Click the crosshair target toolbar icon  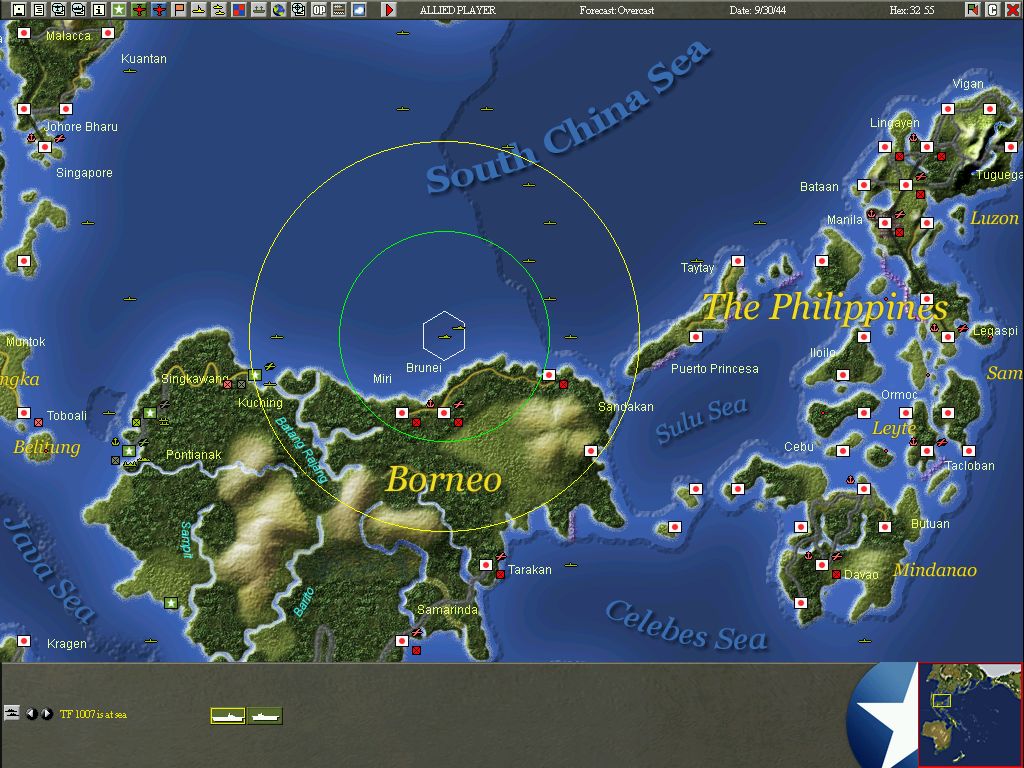coord(298,9)
